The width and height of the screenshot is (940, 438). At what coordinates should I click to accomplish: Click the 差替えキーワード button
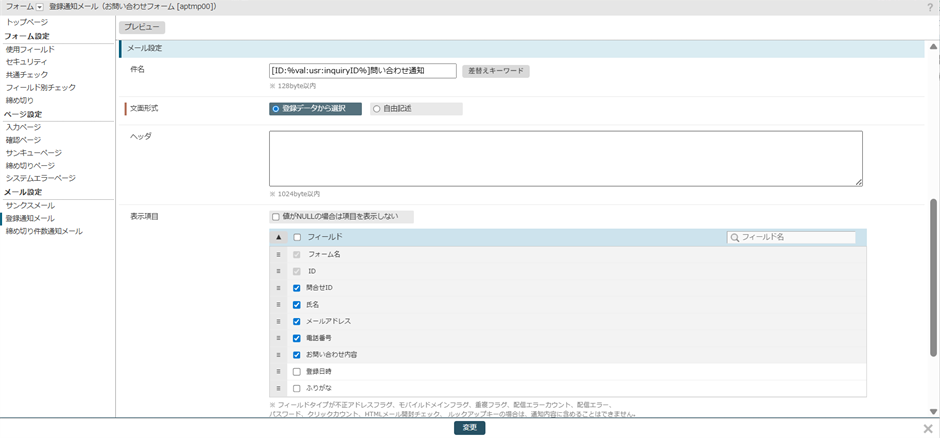coord(496,71)
